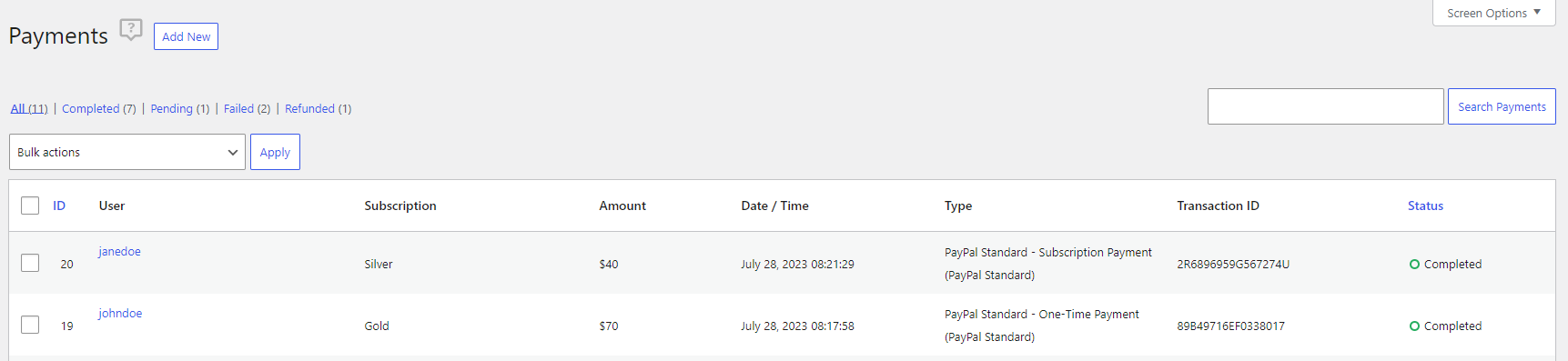The height and width of the screenshot is (361, 1568).
Task: Sort the table by ID column
Action: (x=59, y=206)
